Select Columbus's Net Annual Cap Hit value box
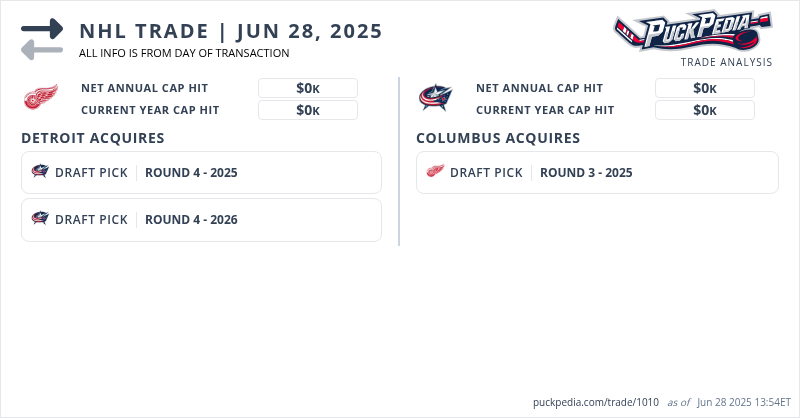 (x=704, y=88)
